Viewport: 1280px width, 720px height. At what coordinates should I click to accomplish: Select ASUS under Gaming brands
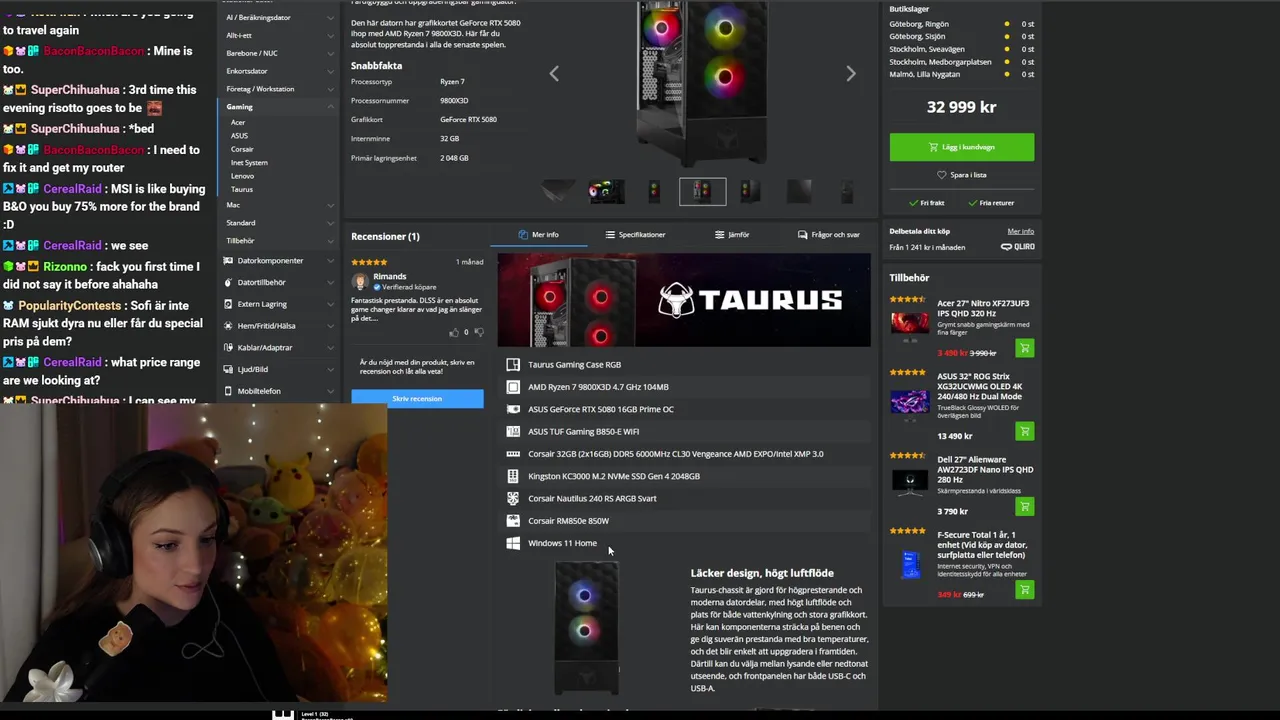pos(239,136)
